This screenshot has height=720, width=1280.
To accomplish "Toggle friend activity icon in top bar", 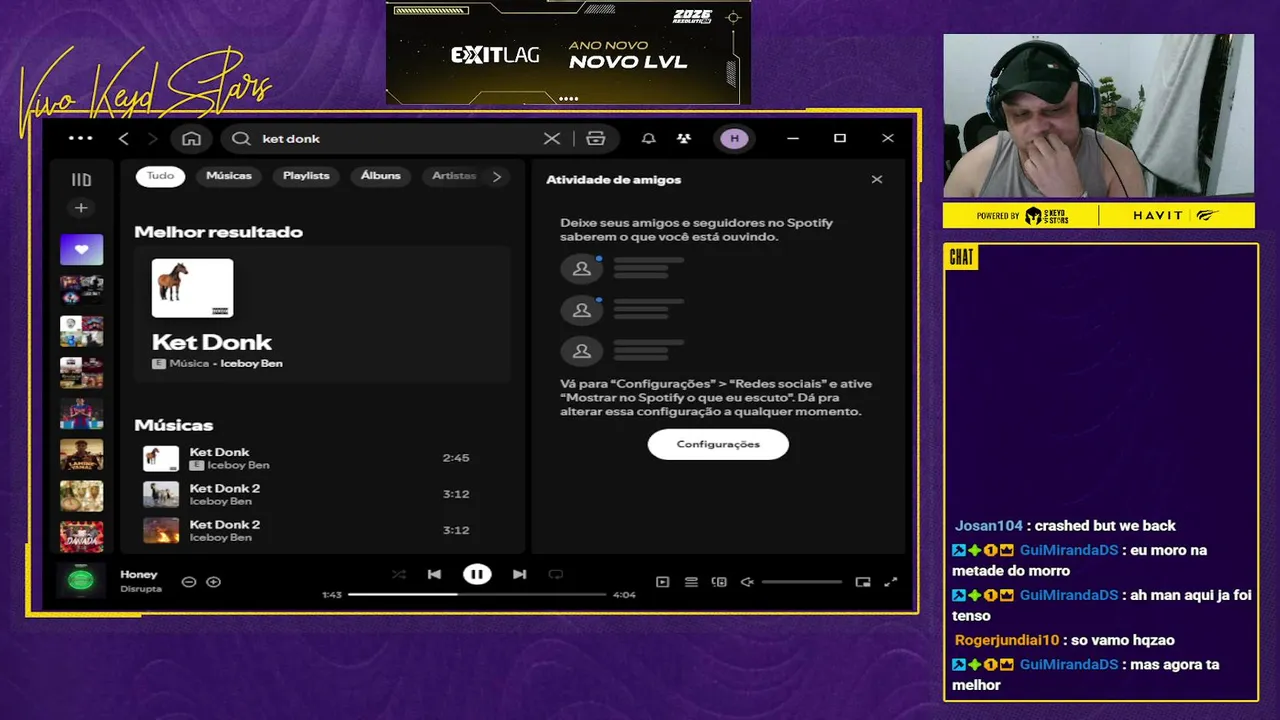I will [684, 139].
